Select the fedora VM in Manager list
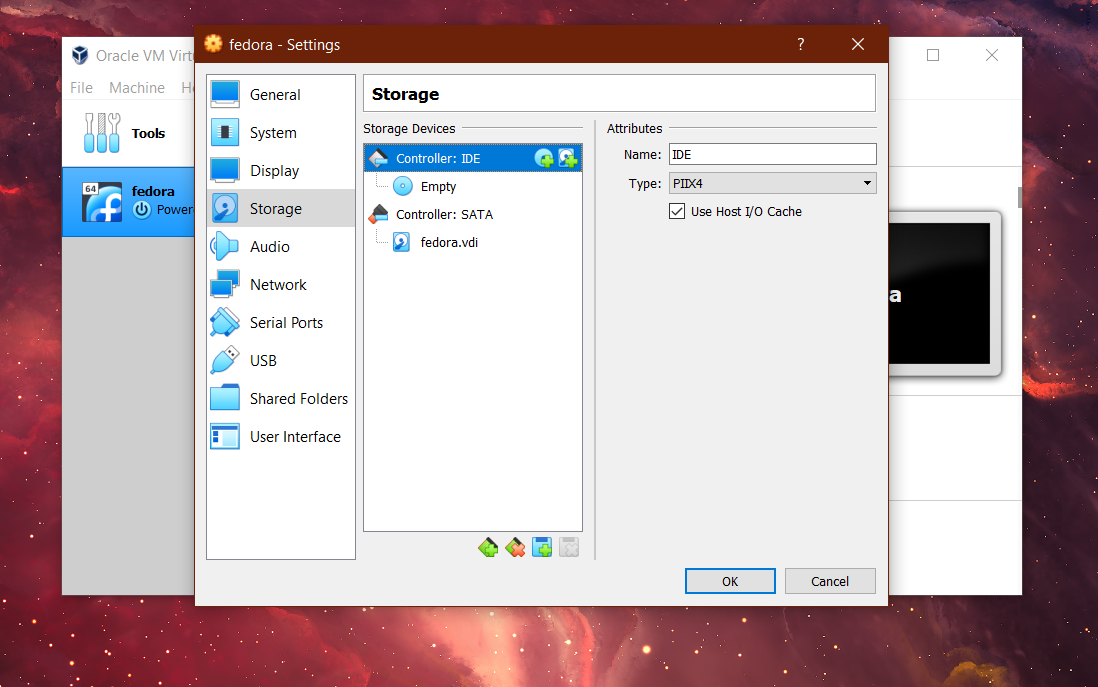1098x687 pixels. pyautogui.click(x=128, y=202)
